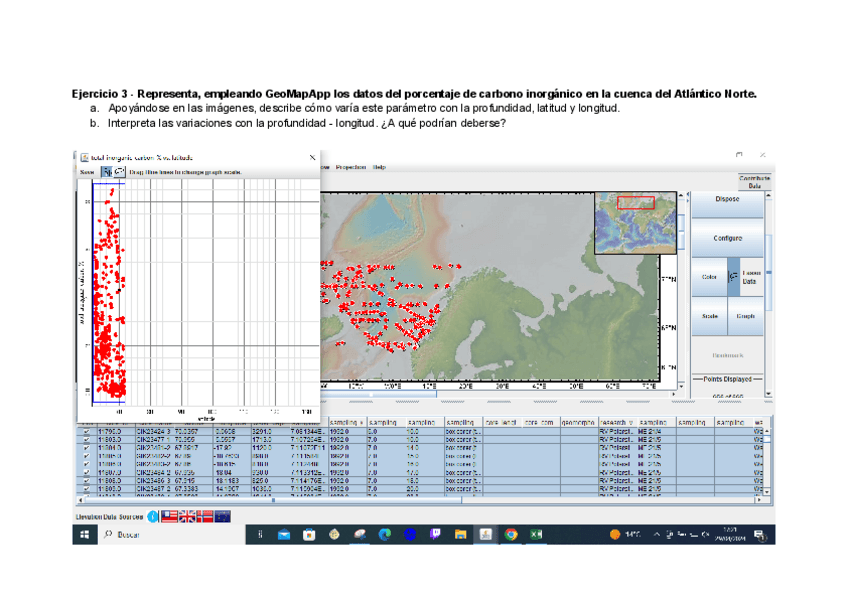Screen dimensions: 848x600
Task: Click the Dispose button
Action: (727, 199)
